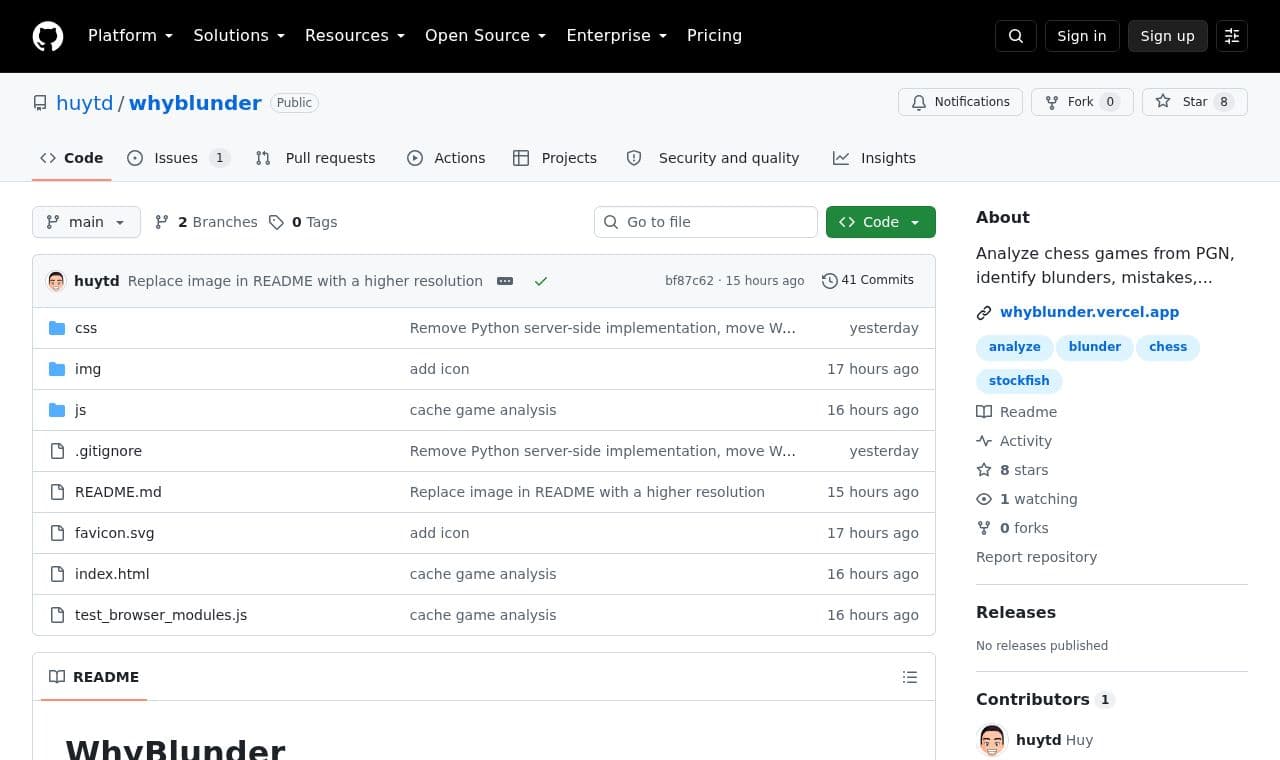
Task: Switch to the Issues tab
Action: click(x=179, y=158)
